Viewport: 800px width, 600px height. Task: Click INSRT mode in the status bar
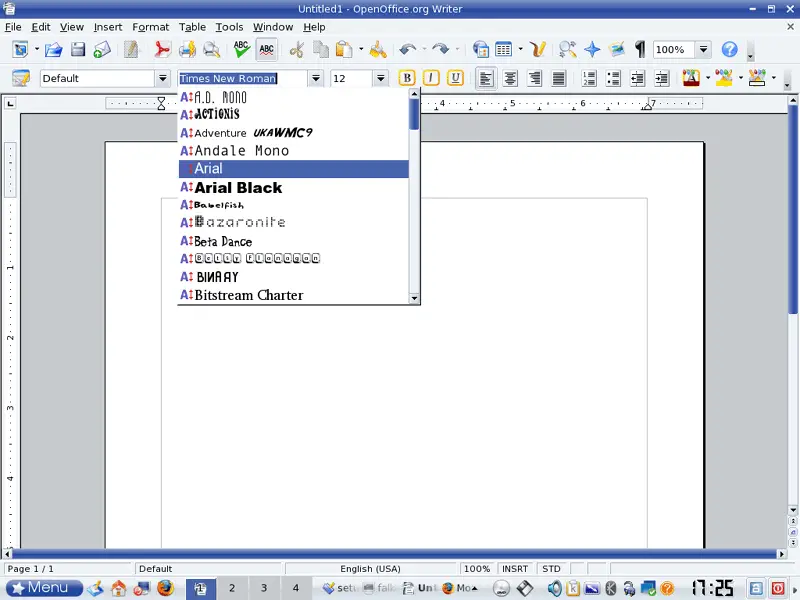(515, 568)
